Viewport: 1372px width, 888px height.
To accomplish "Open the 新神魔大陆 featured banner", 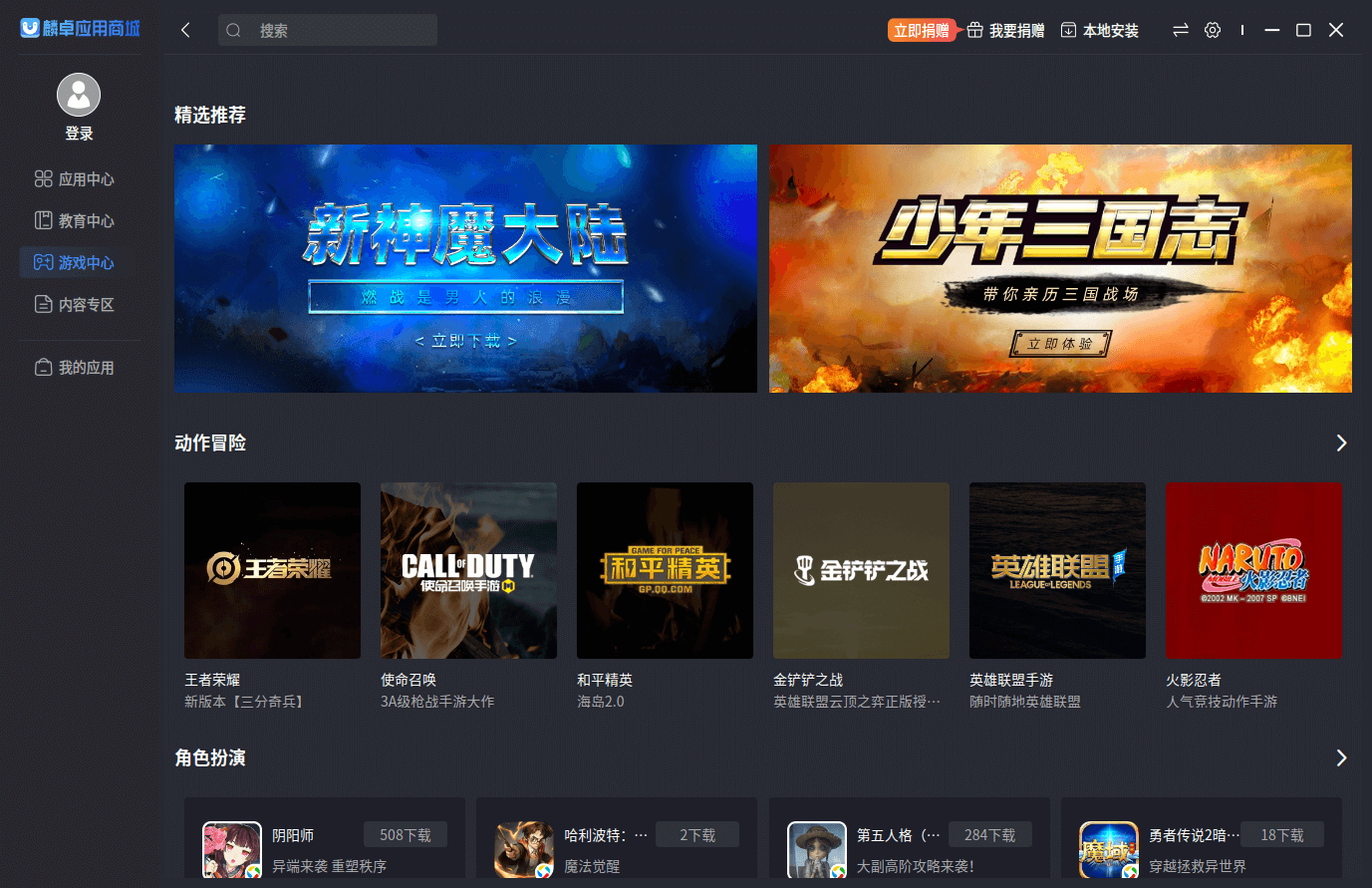I will click(x=465, y=268).
